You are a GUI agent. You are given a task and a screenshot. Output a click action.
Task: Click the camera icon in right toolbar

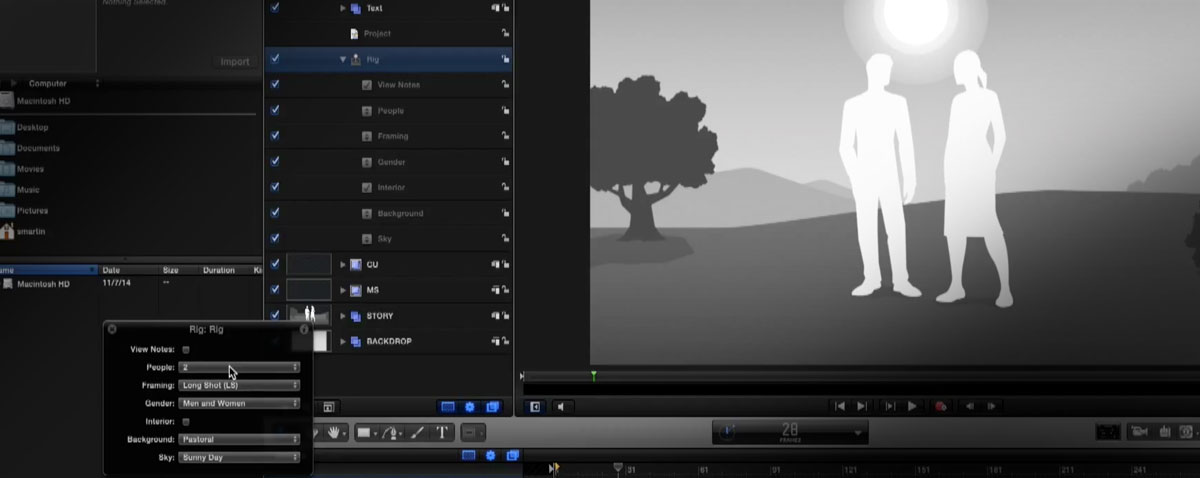[x=1139, y=432]
